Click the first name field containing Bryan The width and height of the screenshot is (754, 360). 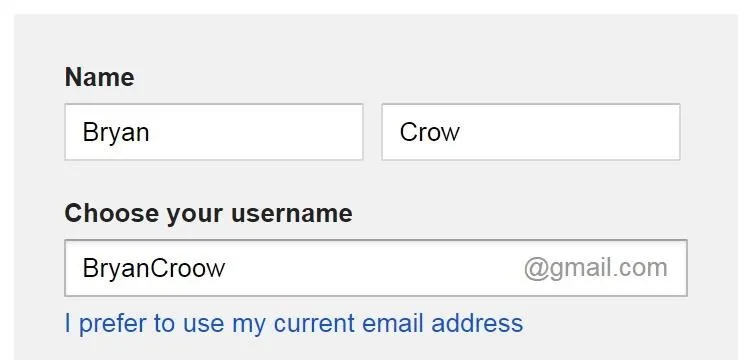pos(214,132)
